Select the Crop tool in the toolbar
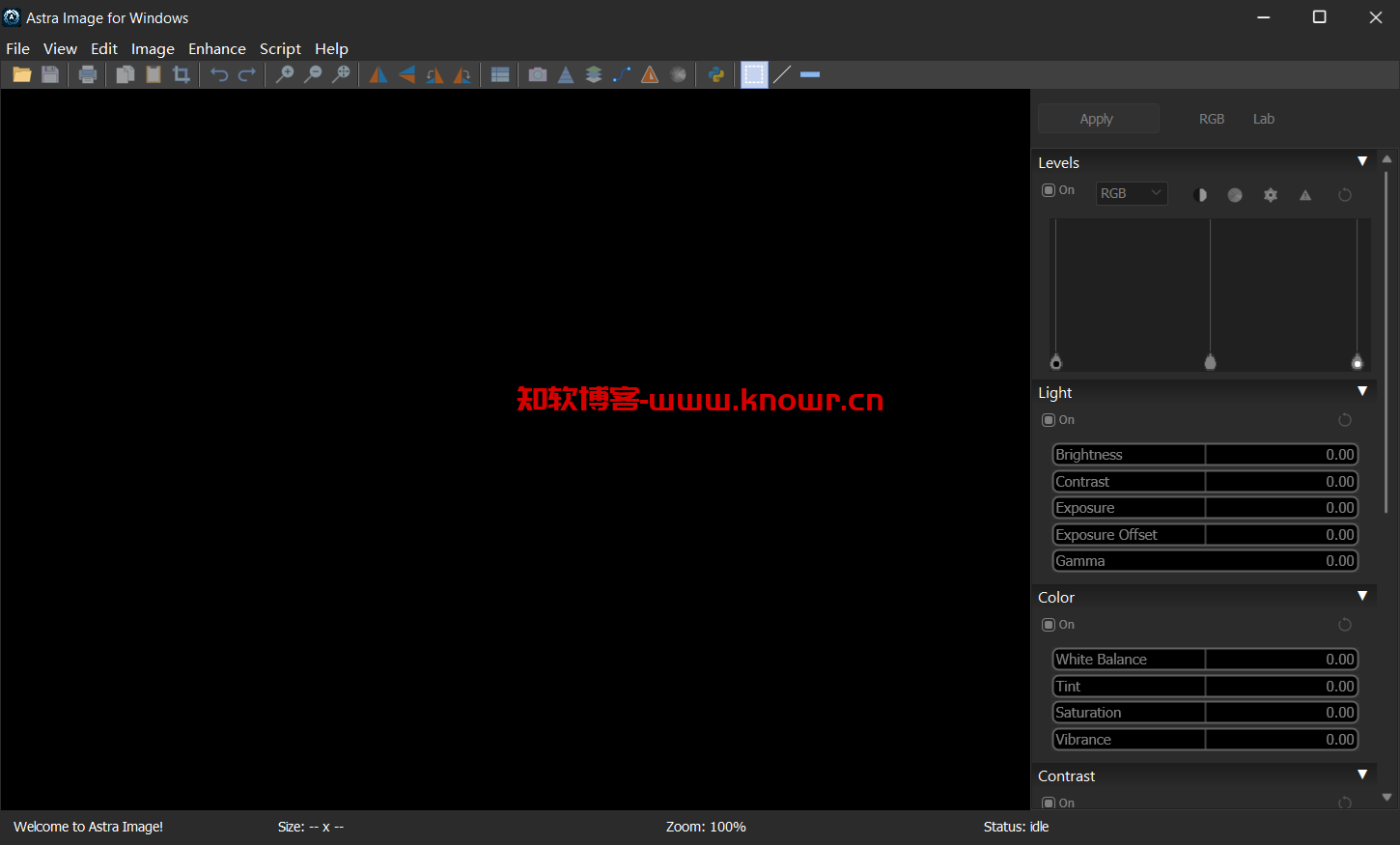Screen dimensions: 1400x845 click(181, 74)
